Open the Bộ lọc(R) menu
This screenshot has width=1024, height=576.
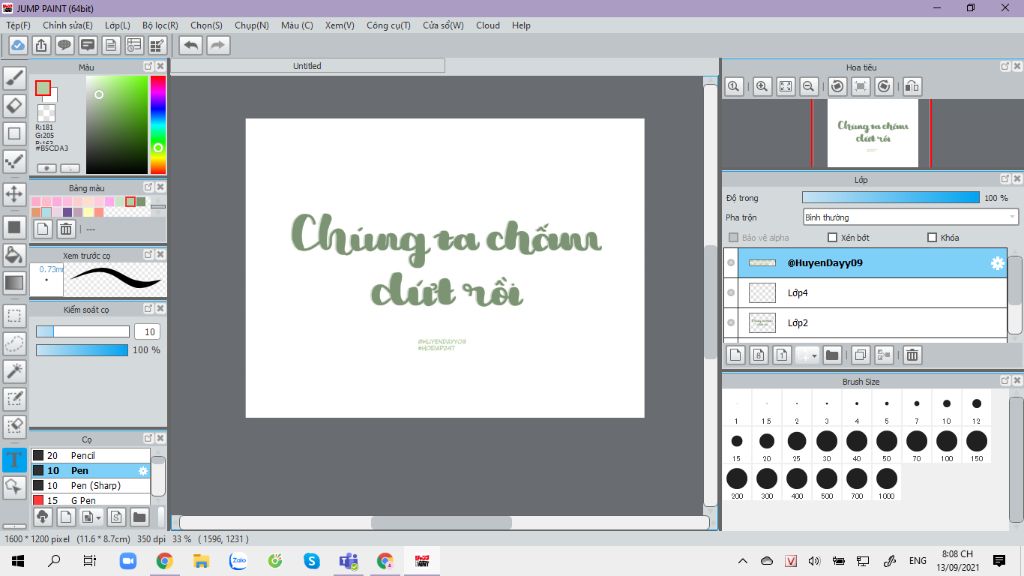click(160, 25)
